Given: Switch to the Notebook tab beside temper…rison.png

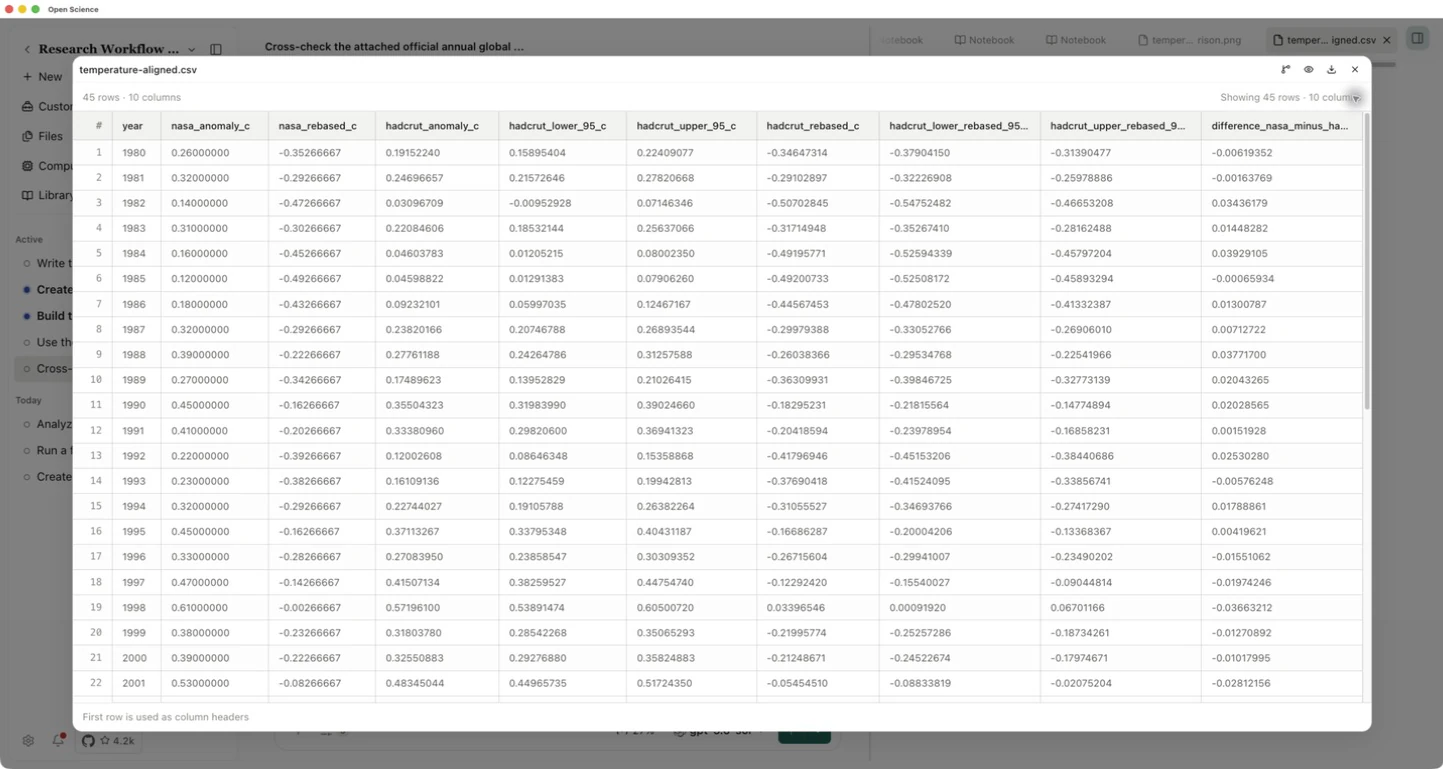Looking at the screenshot, I should coord(1076,40).
